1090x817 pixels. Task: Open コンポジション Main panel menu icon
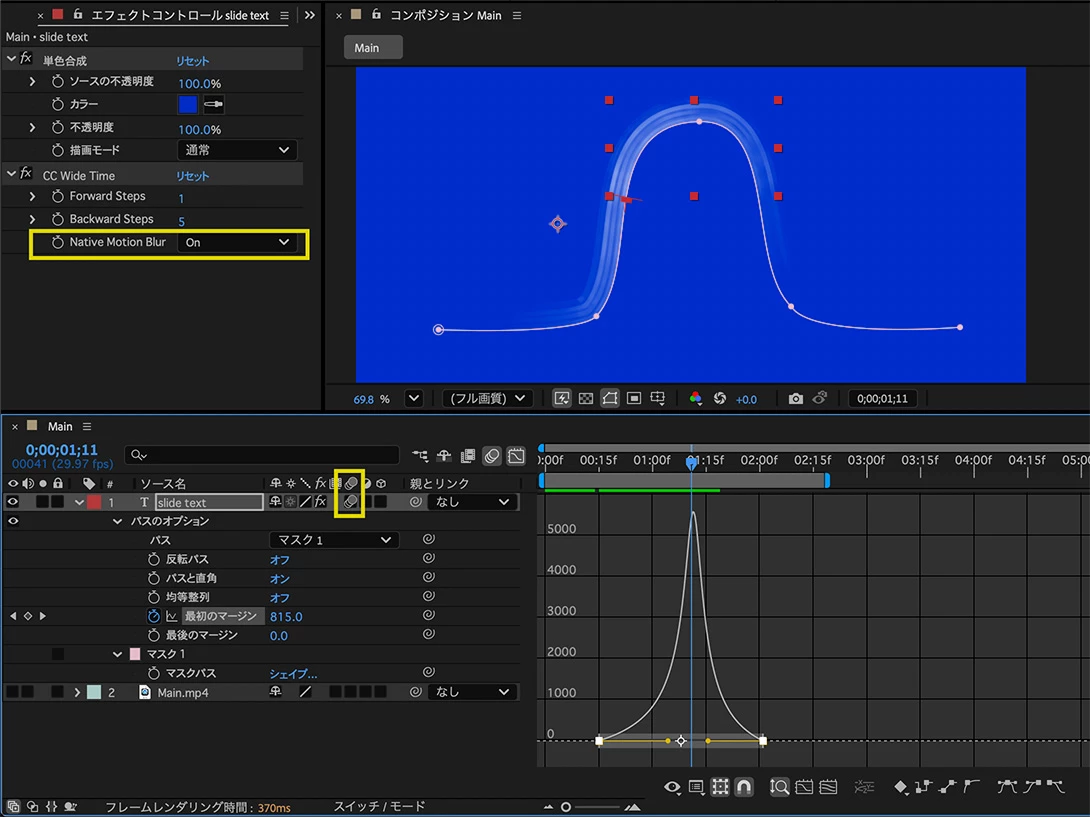click(516, 15)
